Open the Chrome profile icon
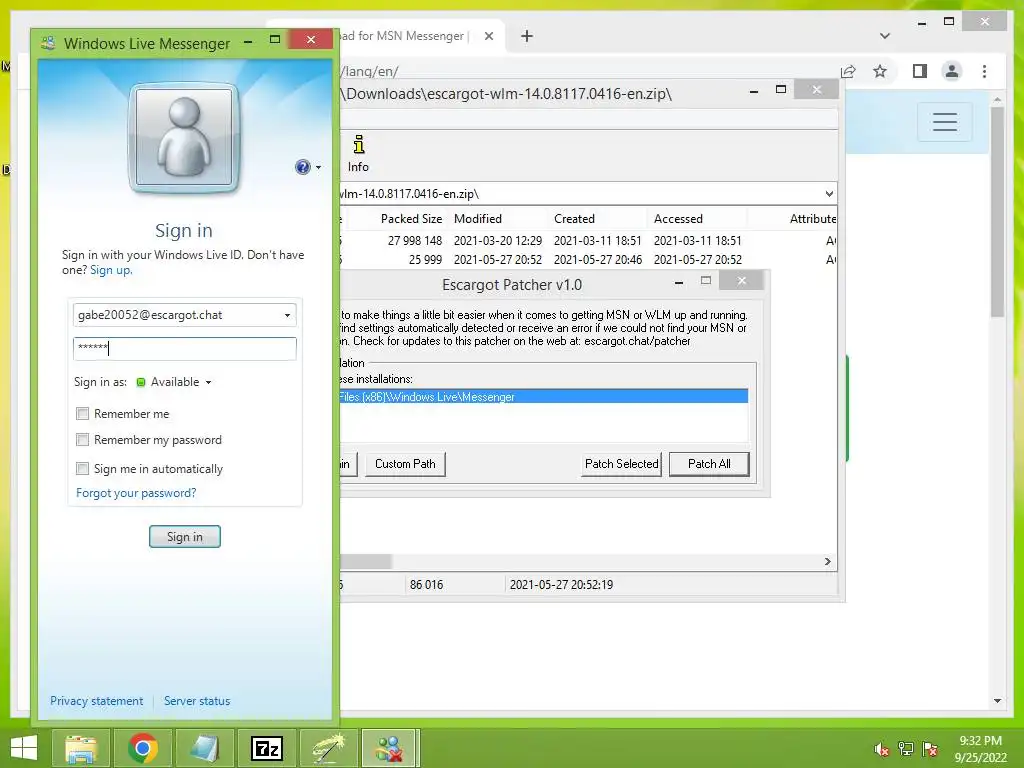 (x=952, y=71)
